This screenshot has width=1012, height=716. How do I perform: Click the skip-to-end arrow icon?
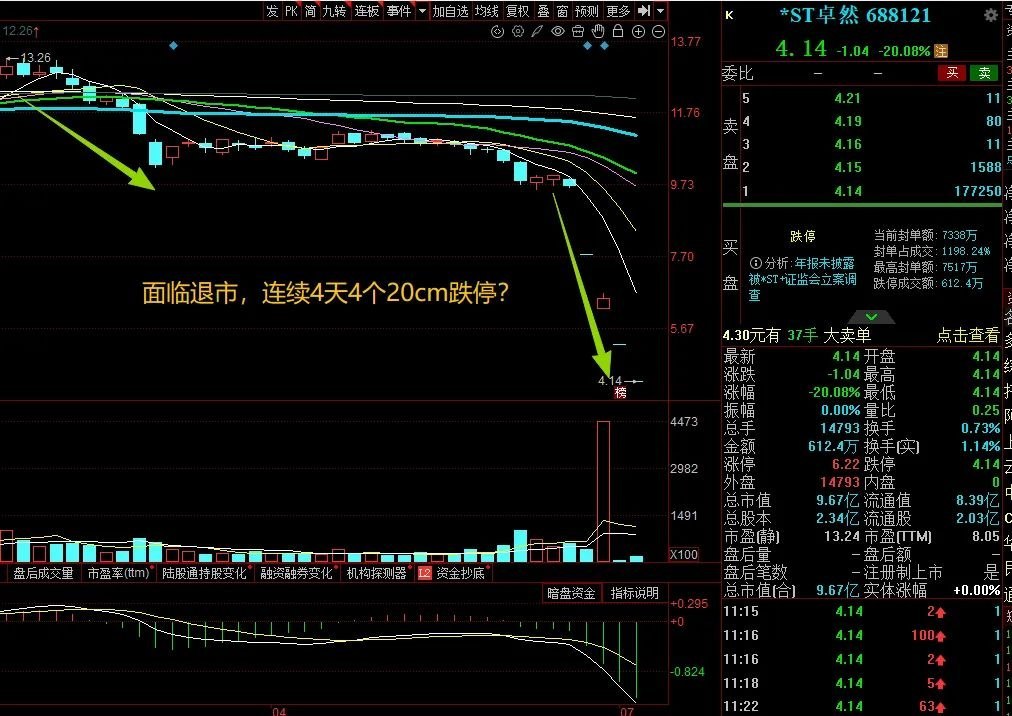tap(643, 11)
